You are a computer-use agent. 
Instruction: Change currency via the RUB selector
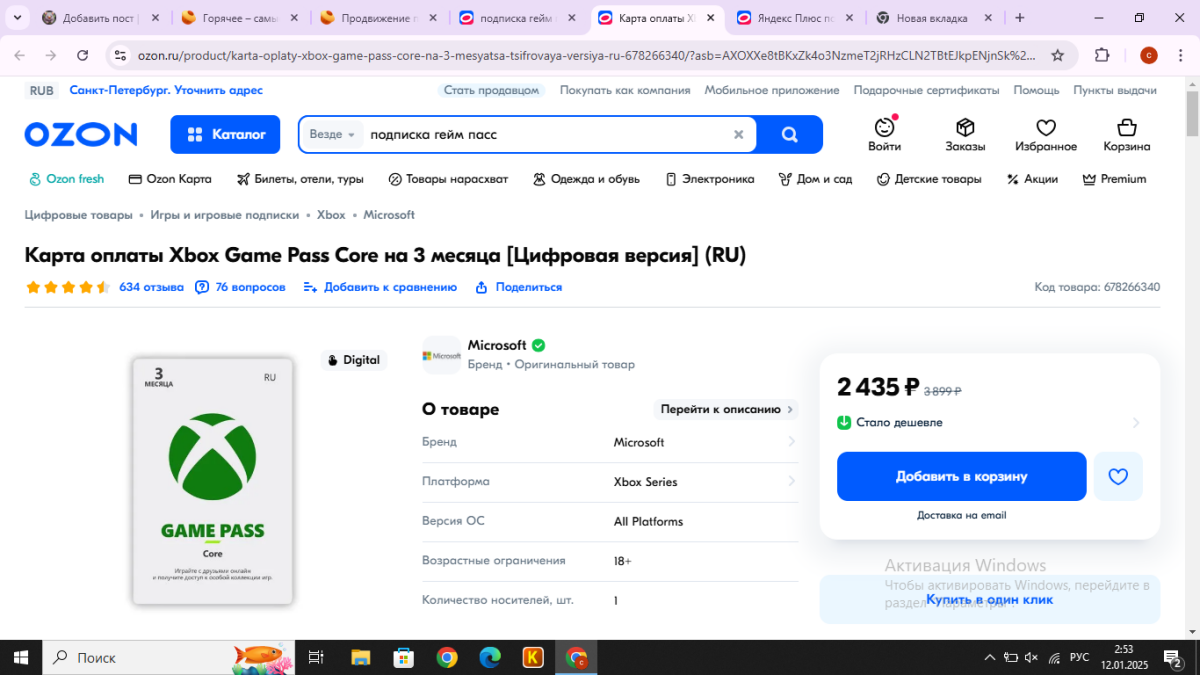click(x=41, y=90)
